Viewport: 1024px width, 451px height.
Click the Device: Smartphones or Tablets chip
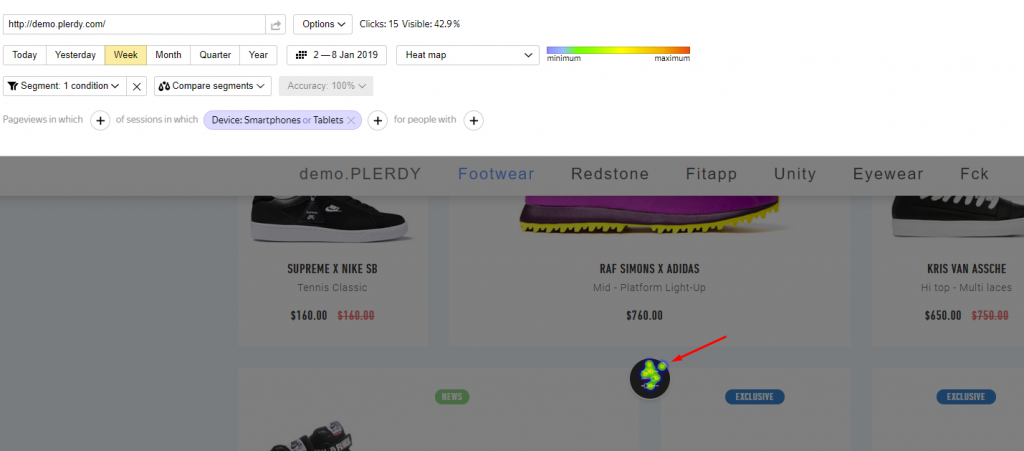(282, 120)
